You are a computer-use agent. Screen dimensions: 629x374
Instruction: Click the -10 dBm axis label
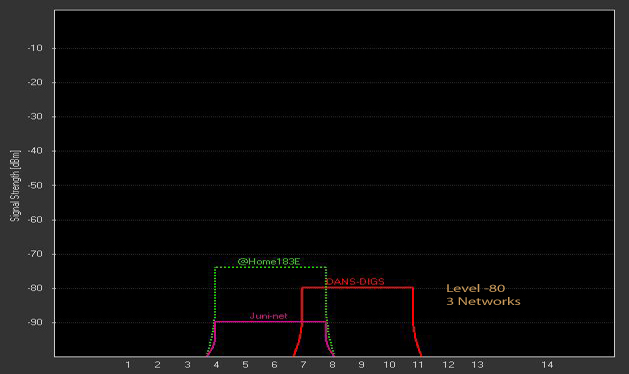point(35,48)
